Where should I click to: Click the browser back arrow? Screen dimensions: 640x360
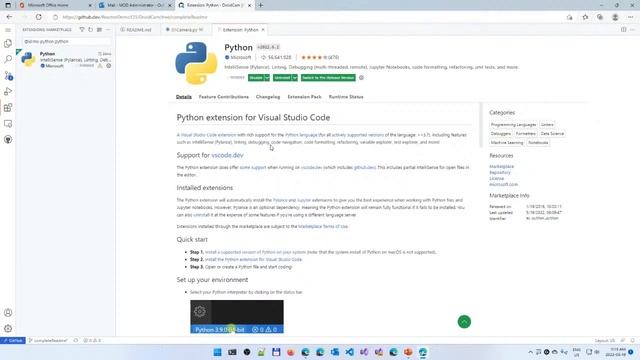tap(9, 17)
